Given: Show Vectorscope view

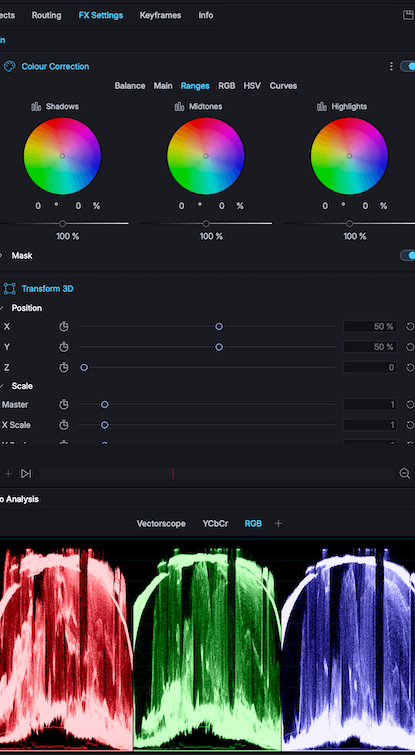Looking at the screenshot, I should pos(161,524).
